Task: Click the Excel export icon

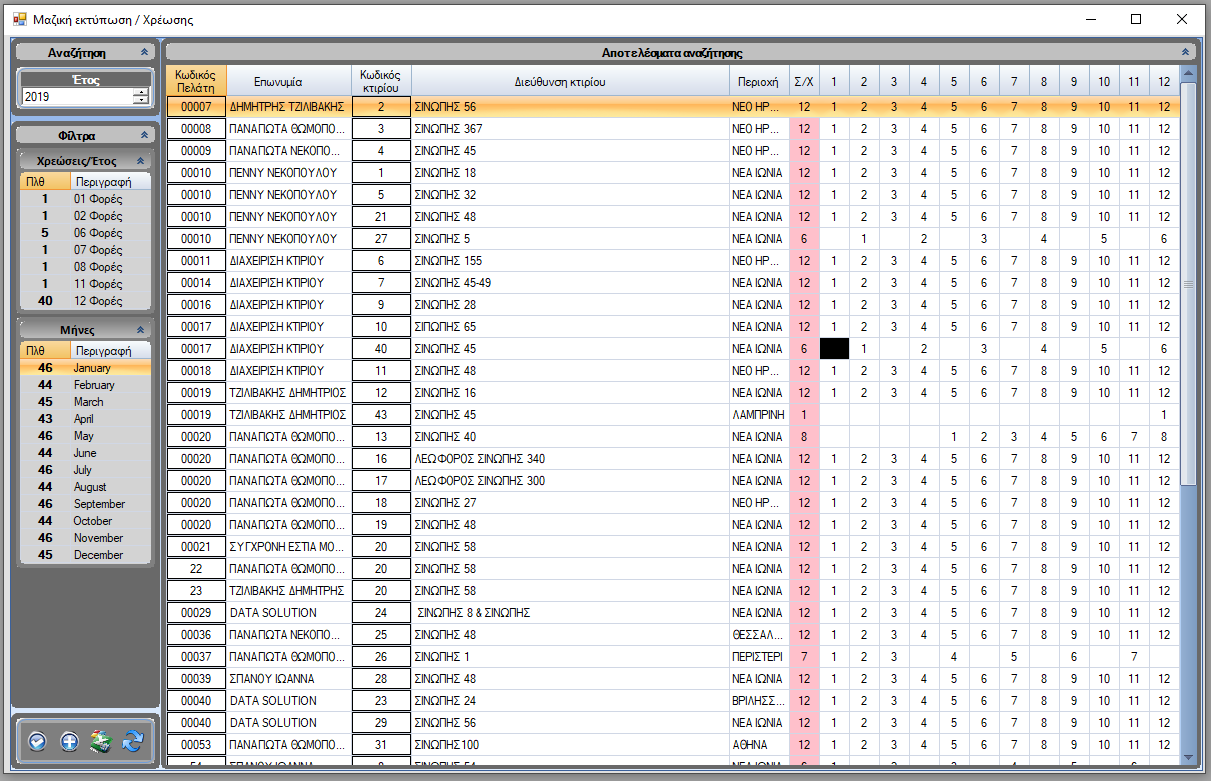Action: 100,741
